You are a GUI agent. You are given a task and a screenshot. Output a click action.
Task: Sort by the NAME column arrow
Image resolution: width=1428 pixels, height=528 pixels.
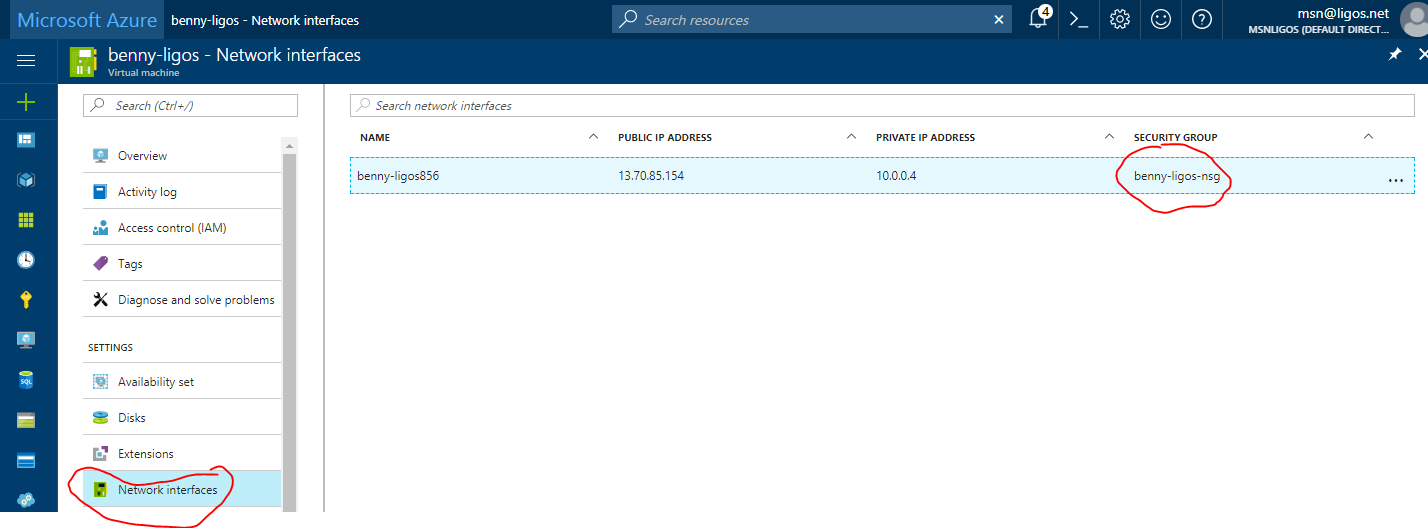[x=594, y=136]
